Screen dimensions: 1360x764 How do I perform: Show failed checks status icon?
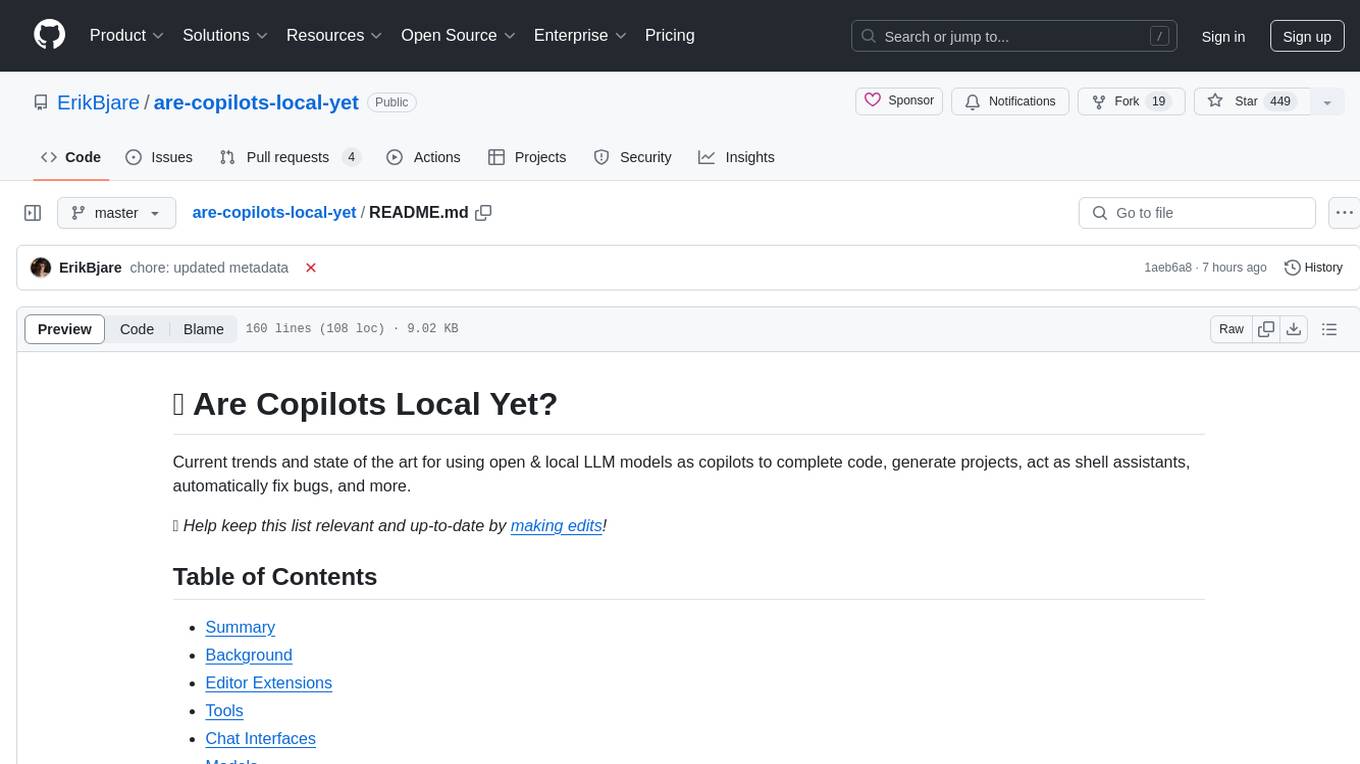coord(311,268)
